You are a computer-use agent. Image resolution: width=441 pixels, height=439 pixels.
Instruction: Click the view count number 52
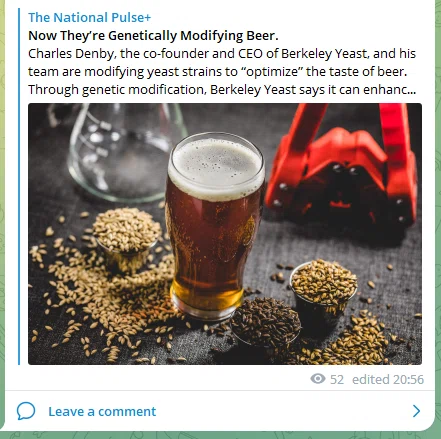click(x=337, y=379)
